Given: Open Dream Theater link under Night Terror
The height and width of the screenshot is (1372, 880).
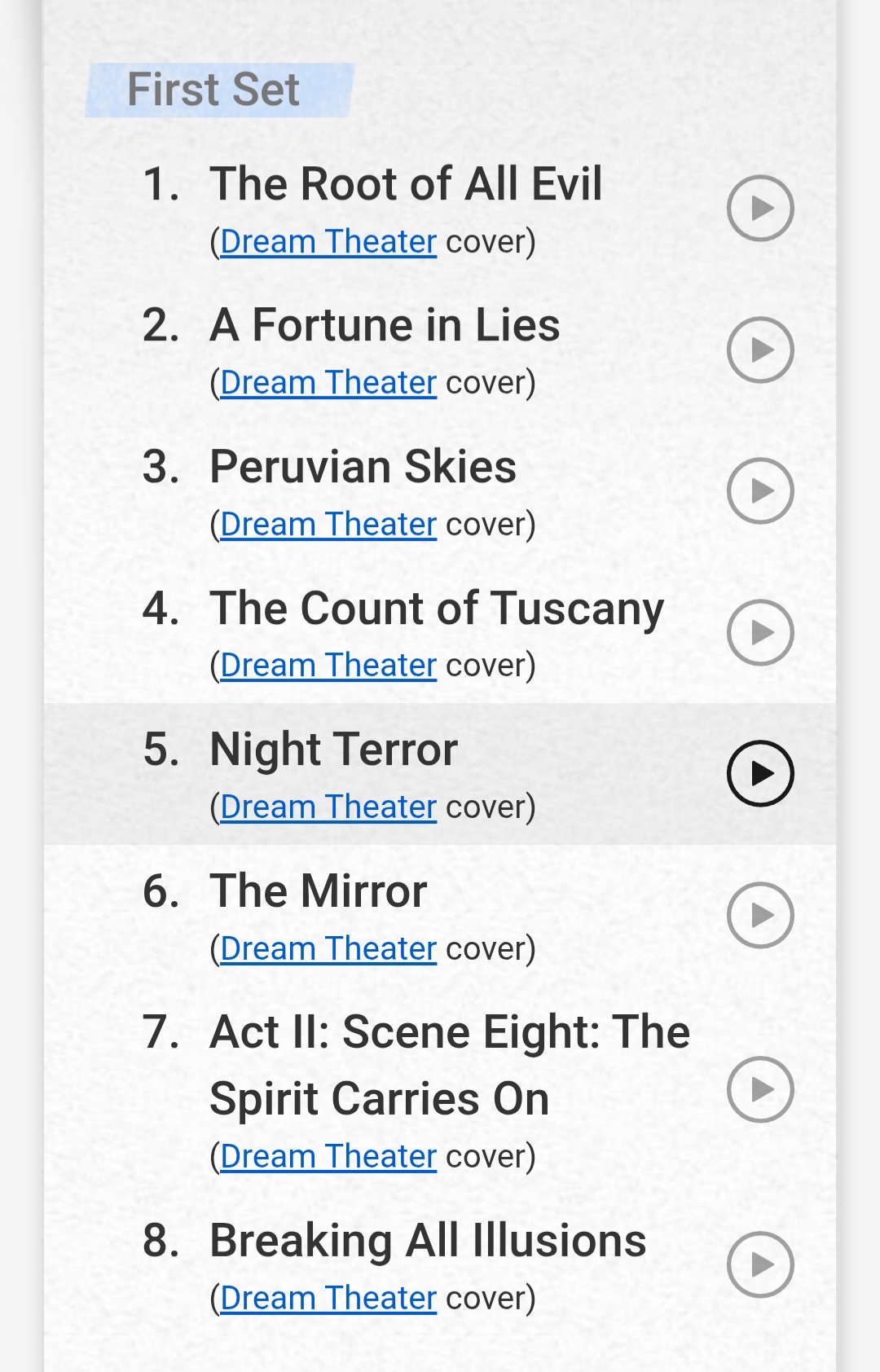Looking at the screenshot, I should point(328,807).
